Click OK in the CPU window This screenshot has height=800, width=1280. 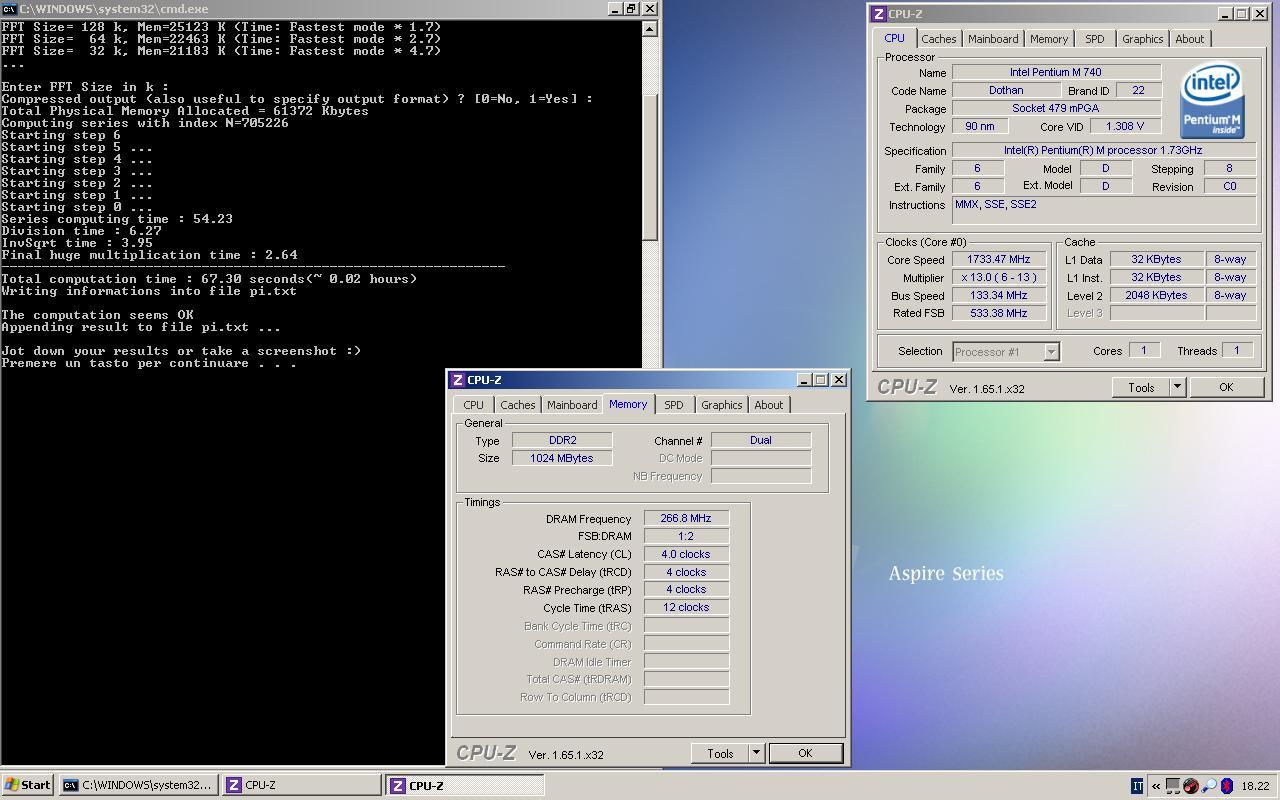click(x=1226, y=387)
